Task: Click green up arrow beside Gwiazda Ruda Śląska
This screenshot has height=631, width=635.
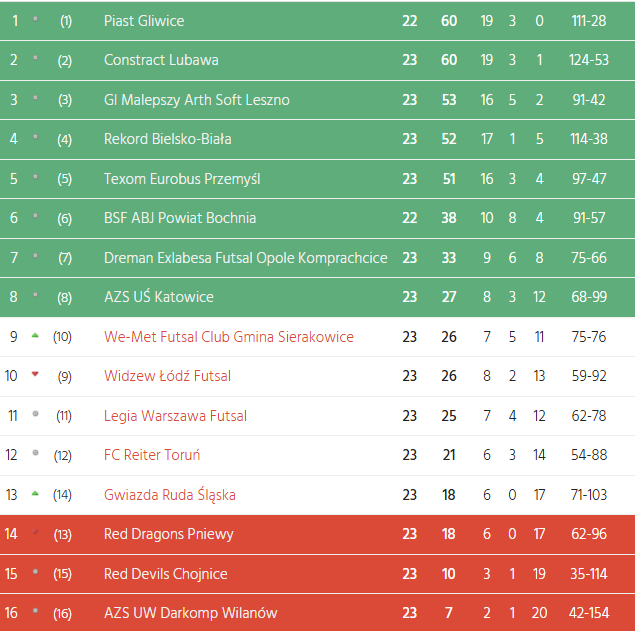Action: [x=35, y=494]
